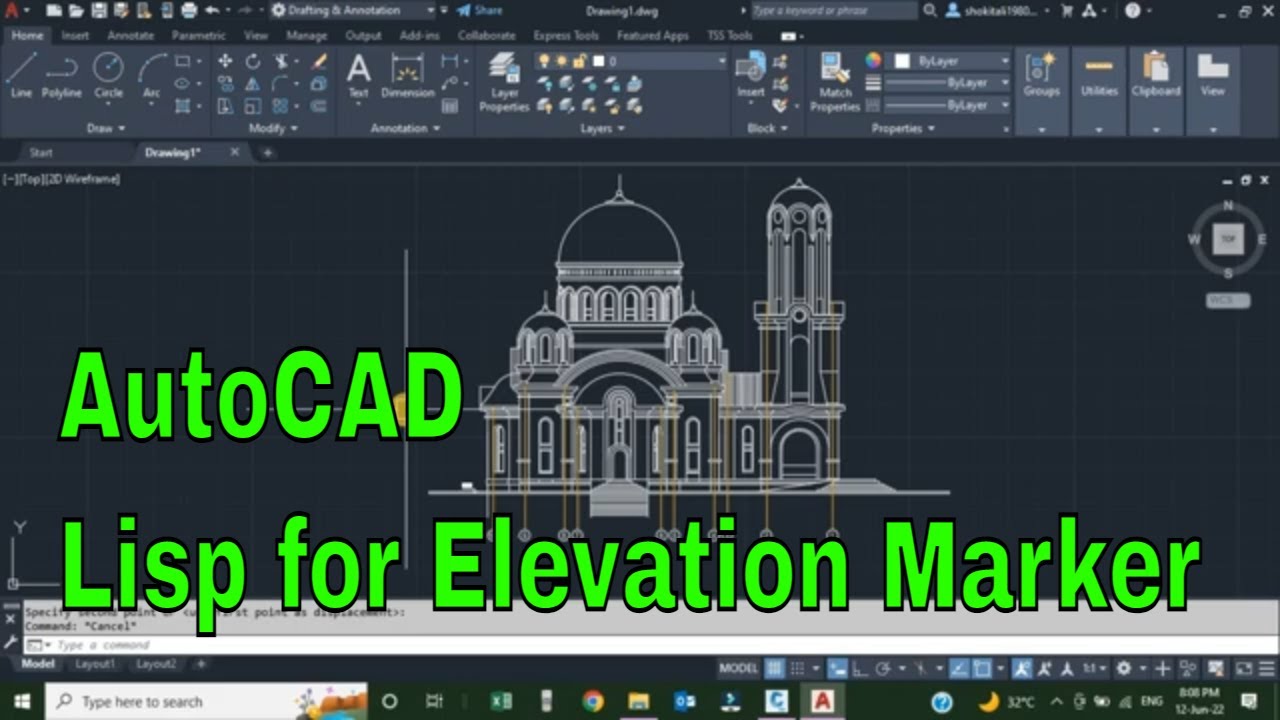Image resolution: width=1280 pixels, height=720 pixels.
Task: Open Layer Properties manager
Action: (505, 82)
